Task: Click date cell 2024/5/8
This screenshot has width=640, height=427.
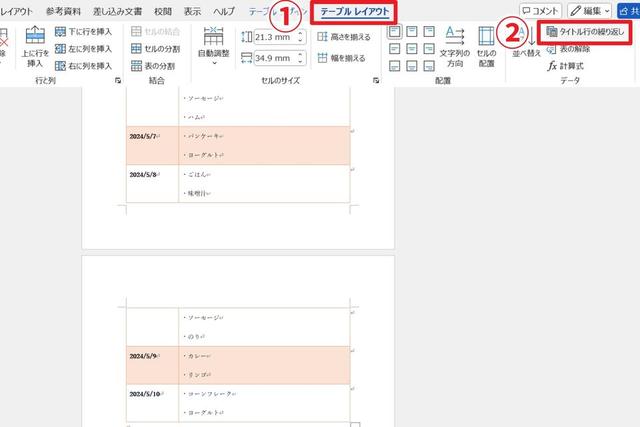Action: pos(144,174)
